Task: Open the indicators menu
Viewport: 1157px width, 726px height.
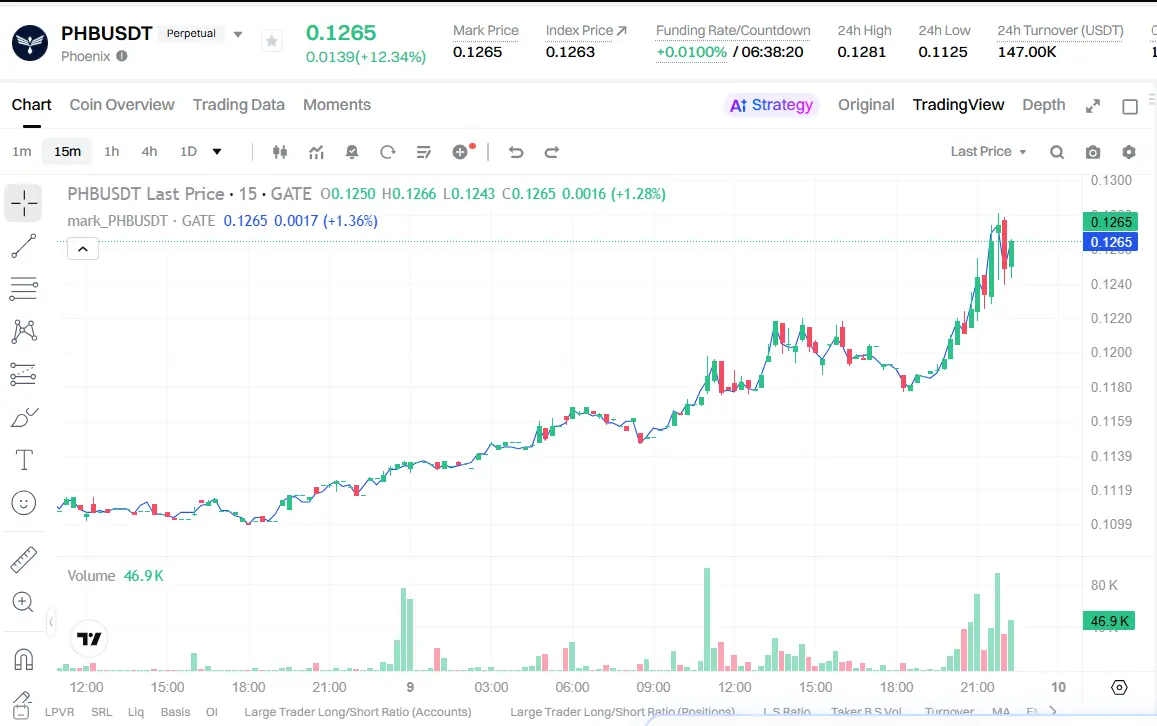Action: pos(317,152)
